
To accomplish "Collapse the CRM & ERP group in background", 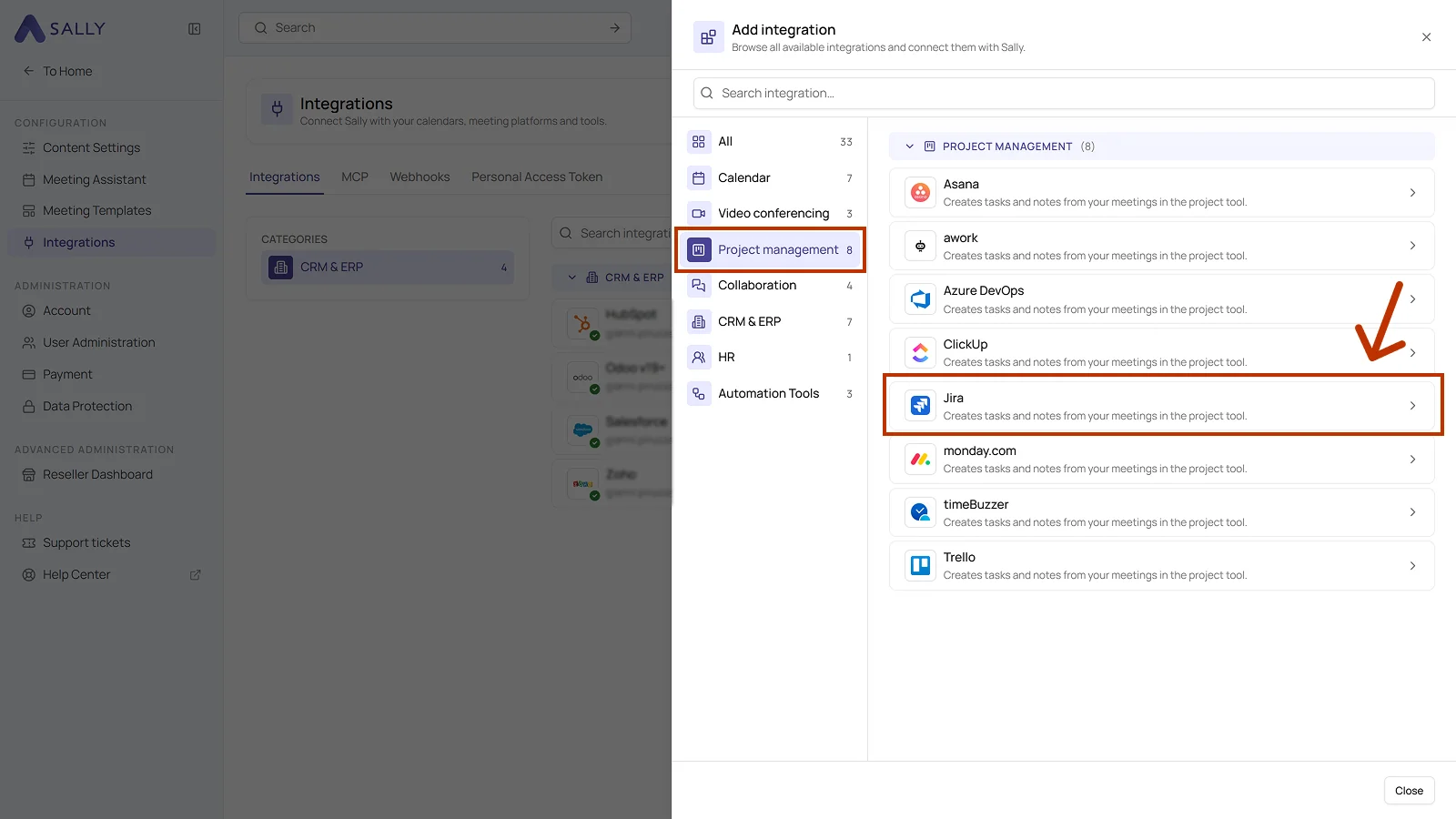I will (x=571, y=278).
